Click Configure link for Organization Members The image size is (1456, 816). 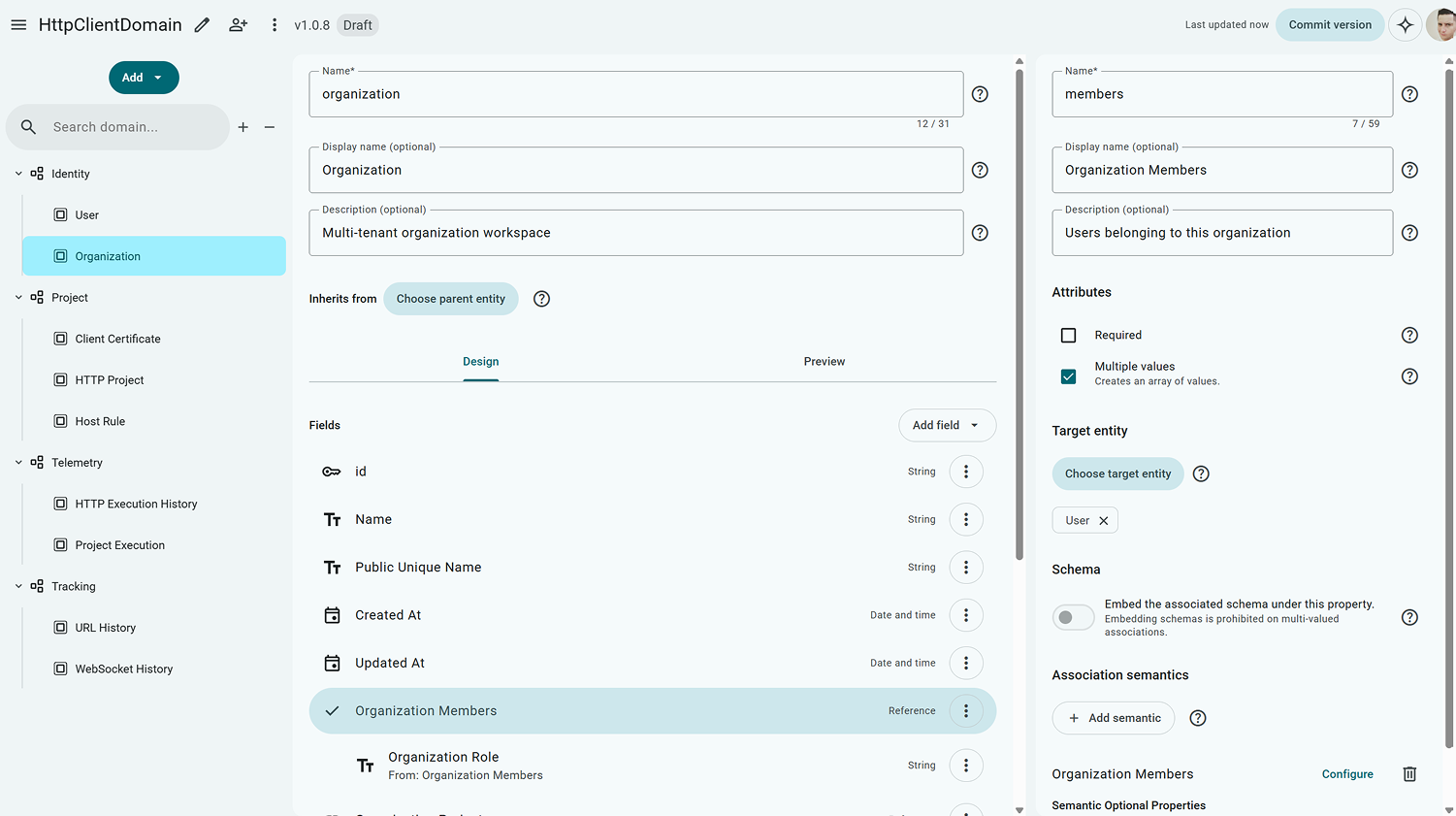click(1347, 774)
